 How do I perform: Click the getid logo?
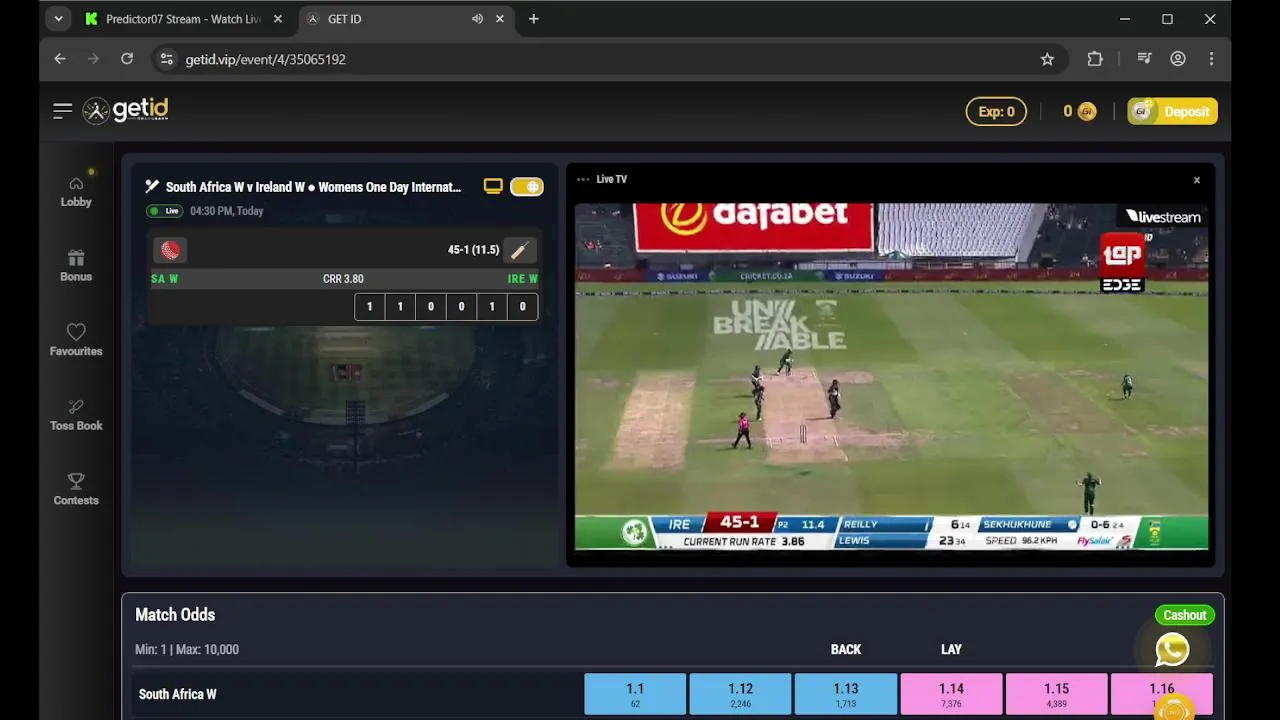tap(126, 110)
